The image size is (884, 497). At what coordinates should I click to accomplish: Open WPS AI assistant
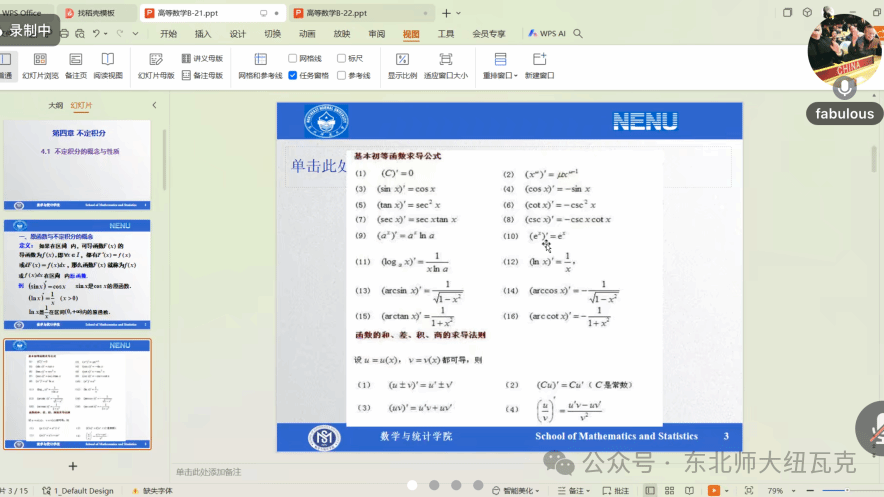click(546, 34)
